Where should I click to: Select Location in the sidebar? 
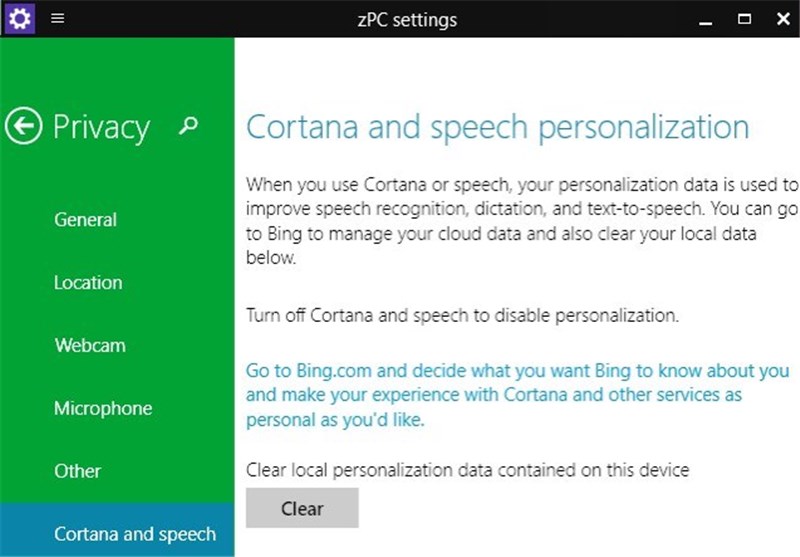coord(88,283)
